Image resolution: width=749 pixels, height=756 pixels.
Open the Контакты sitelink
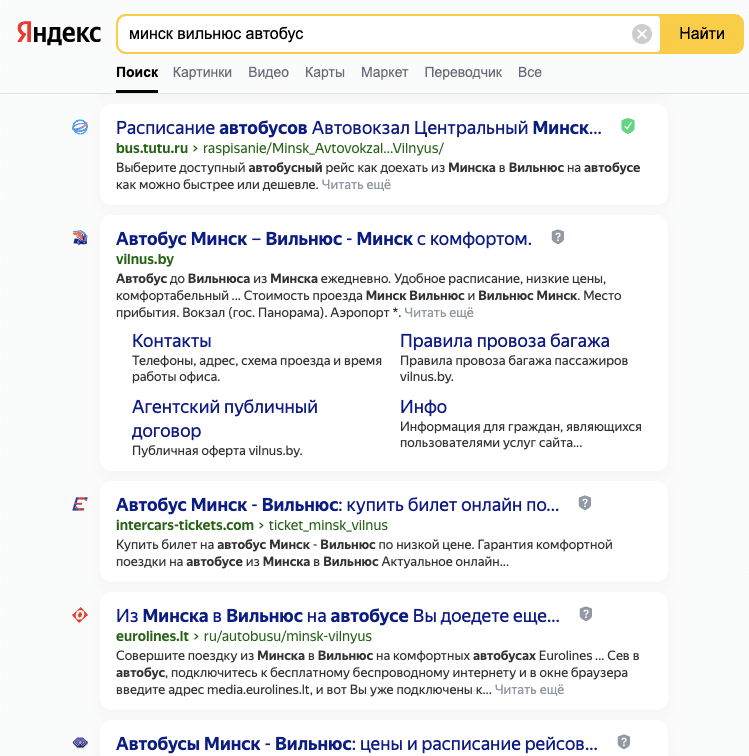tap(172, 341)
